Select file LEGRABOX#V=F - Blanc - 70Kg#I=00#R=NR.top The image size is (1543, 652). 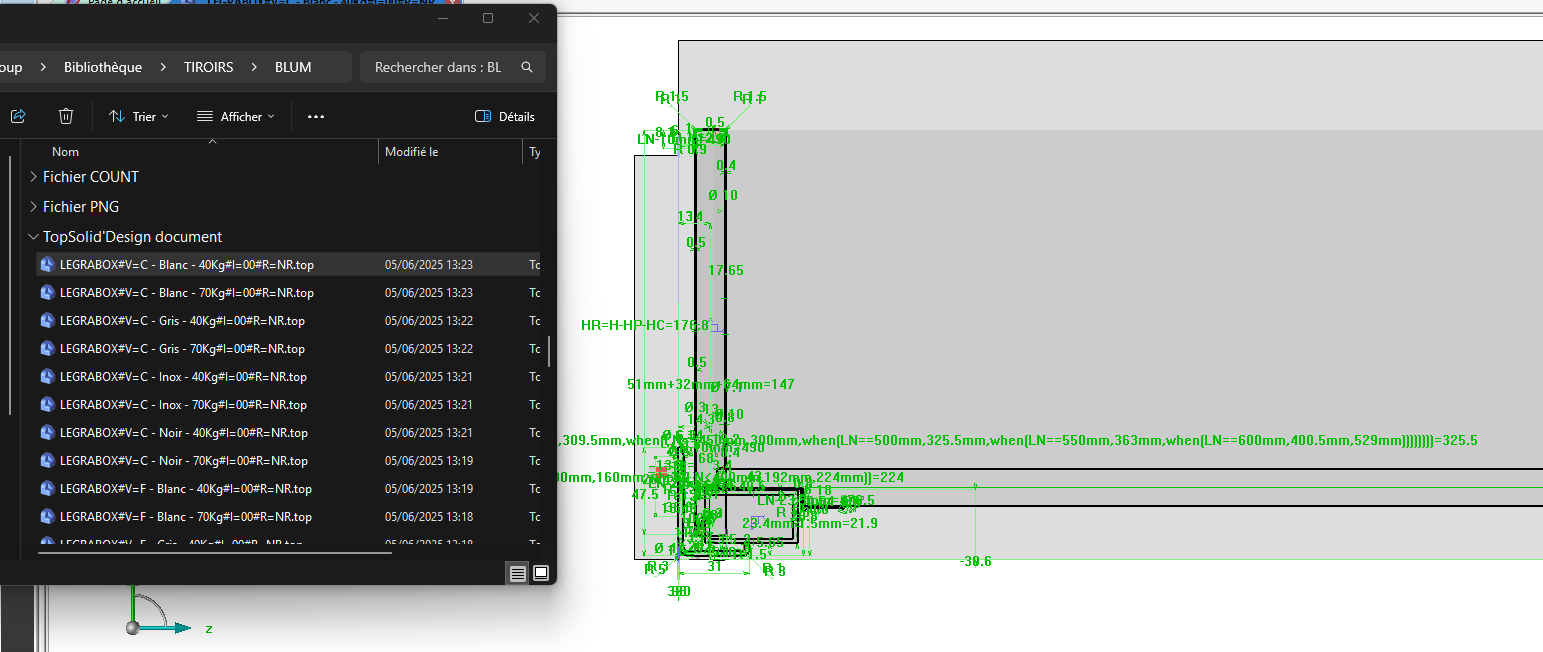tap(186, 517)
